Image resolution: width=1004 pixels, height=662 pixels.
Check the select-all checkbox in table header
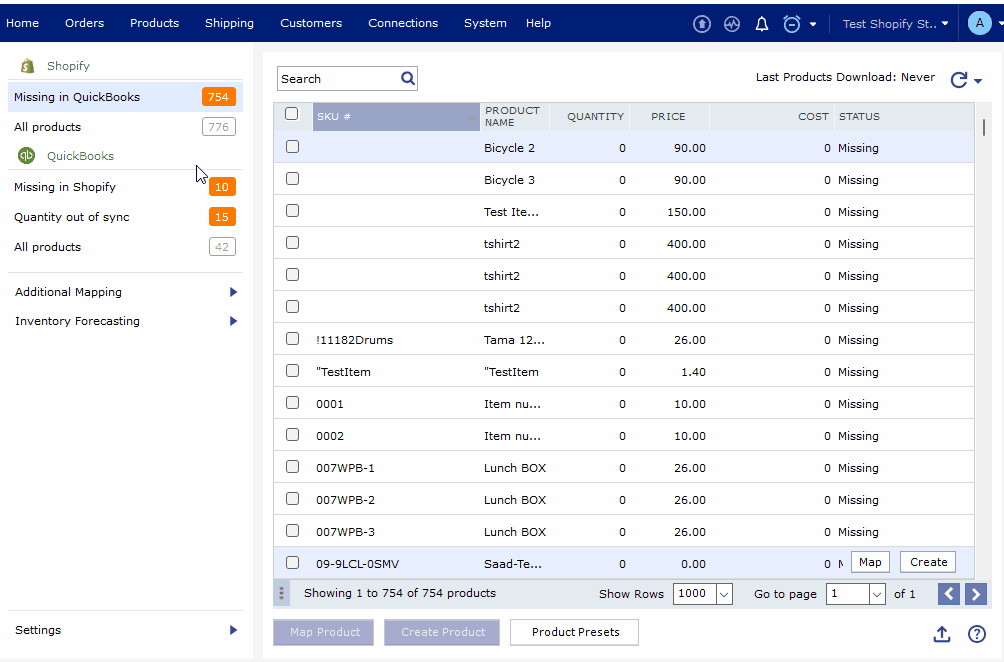point(292,114)
